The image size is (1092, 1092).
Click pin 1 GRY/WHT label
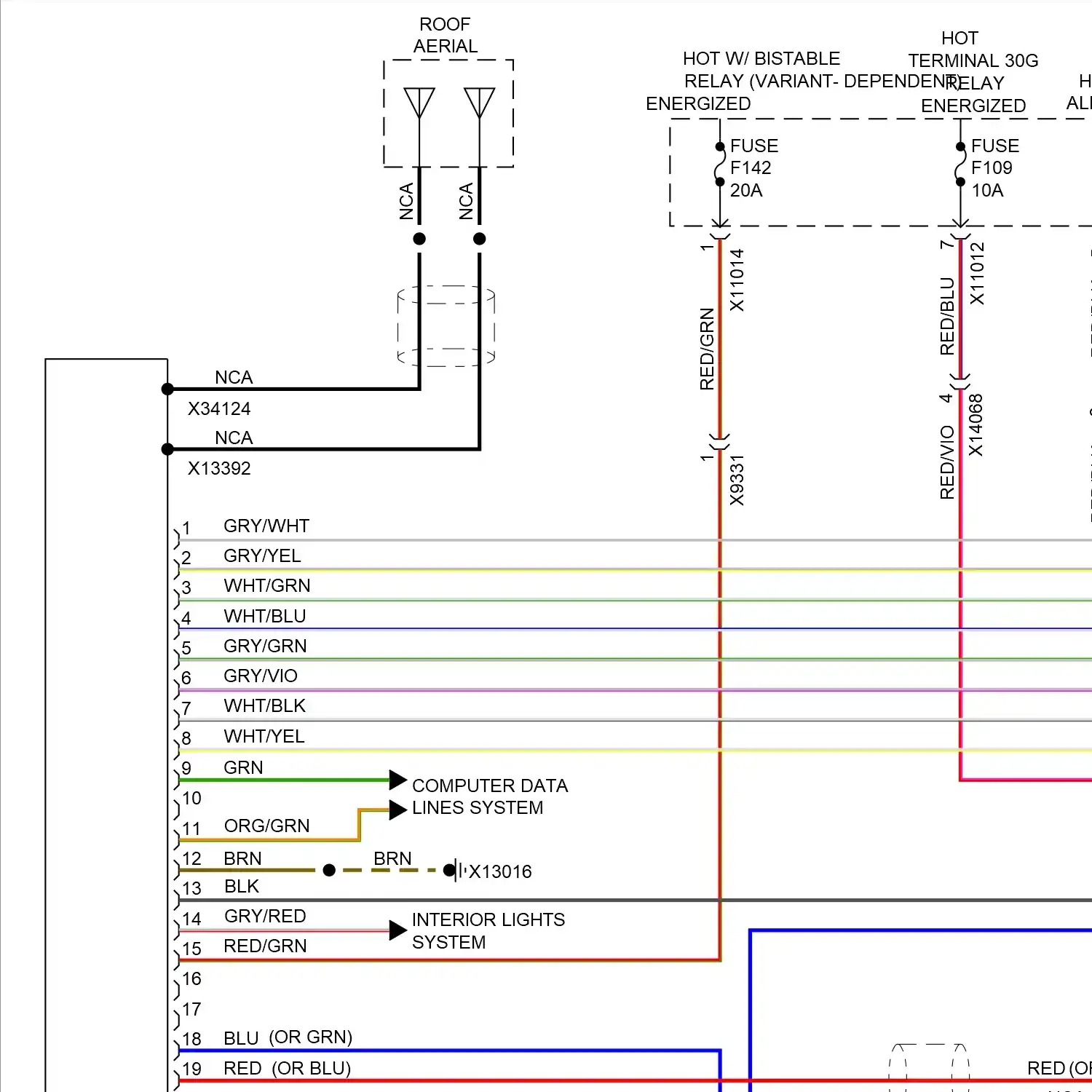266,526
